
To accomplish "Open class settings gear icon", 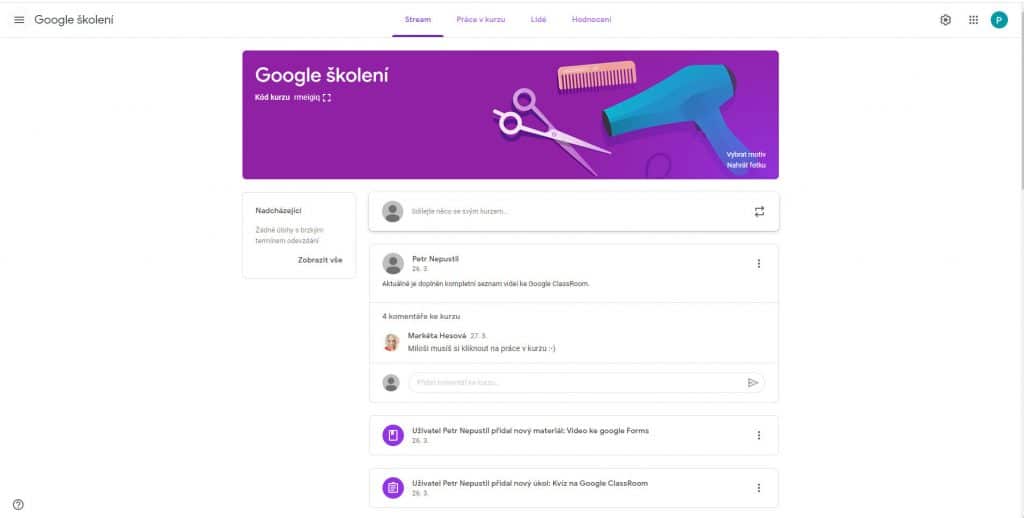I will coord(945,20).
